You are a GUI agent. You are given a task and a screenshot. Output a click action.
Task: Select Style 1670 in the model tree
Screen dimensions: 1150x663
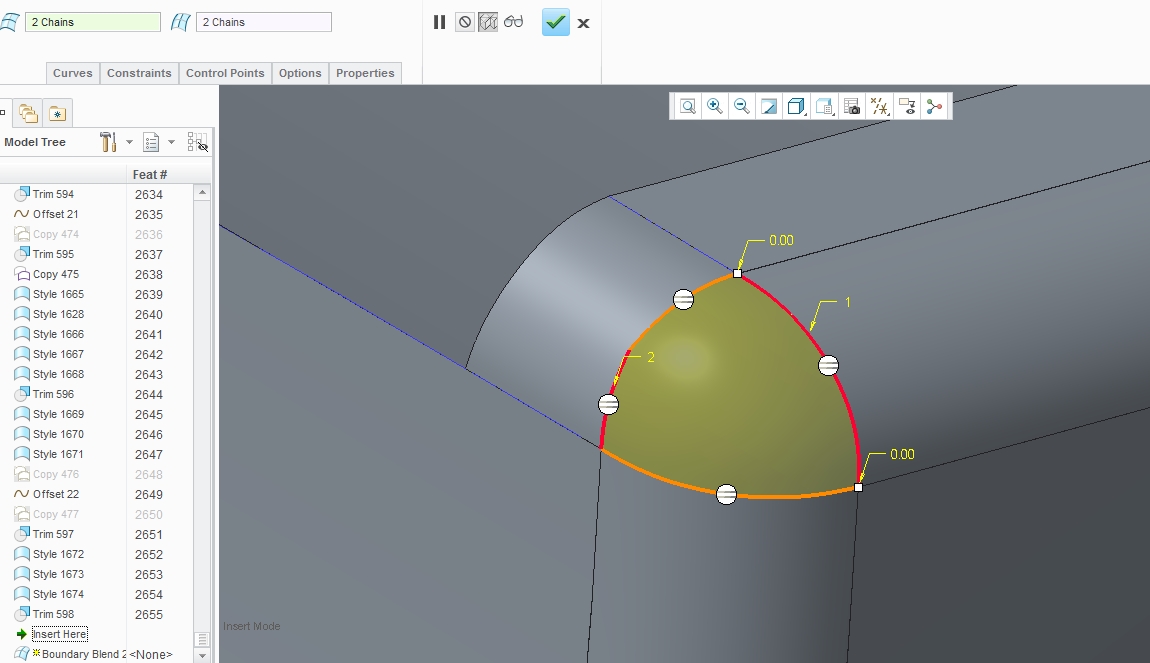click(59, 434)
